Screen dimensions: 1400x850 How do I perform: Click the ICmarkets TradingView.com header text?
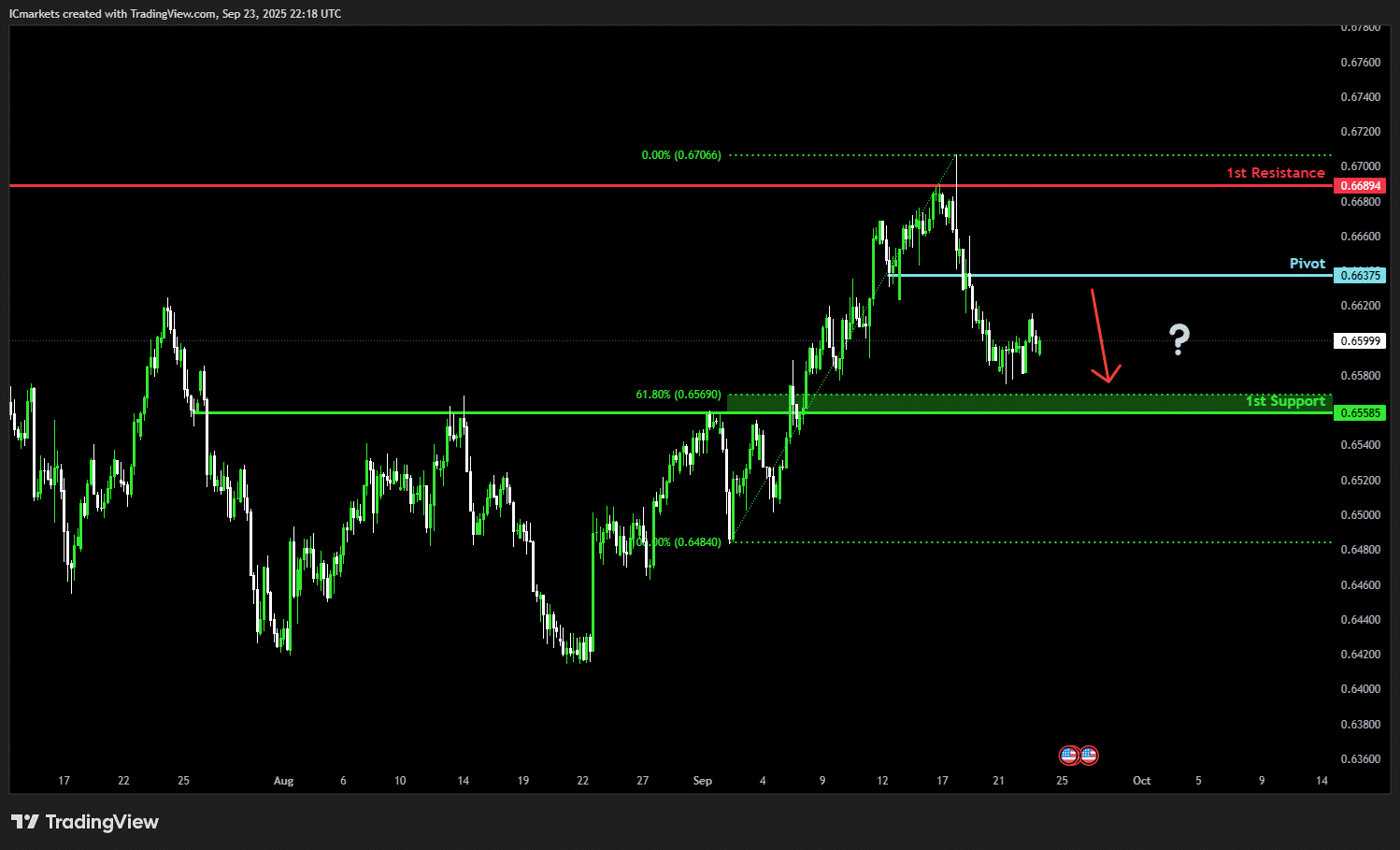[x=175, y=14]
